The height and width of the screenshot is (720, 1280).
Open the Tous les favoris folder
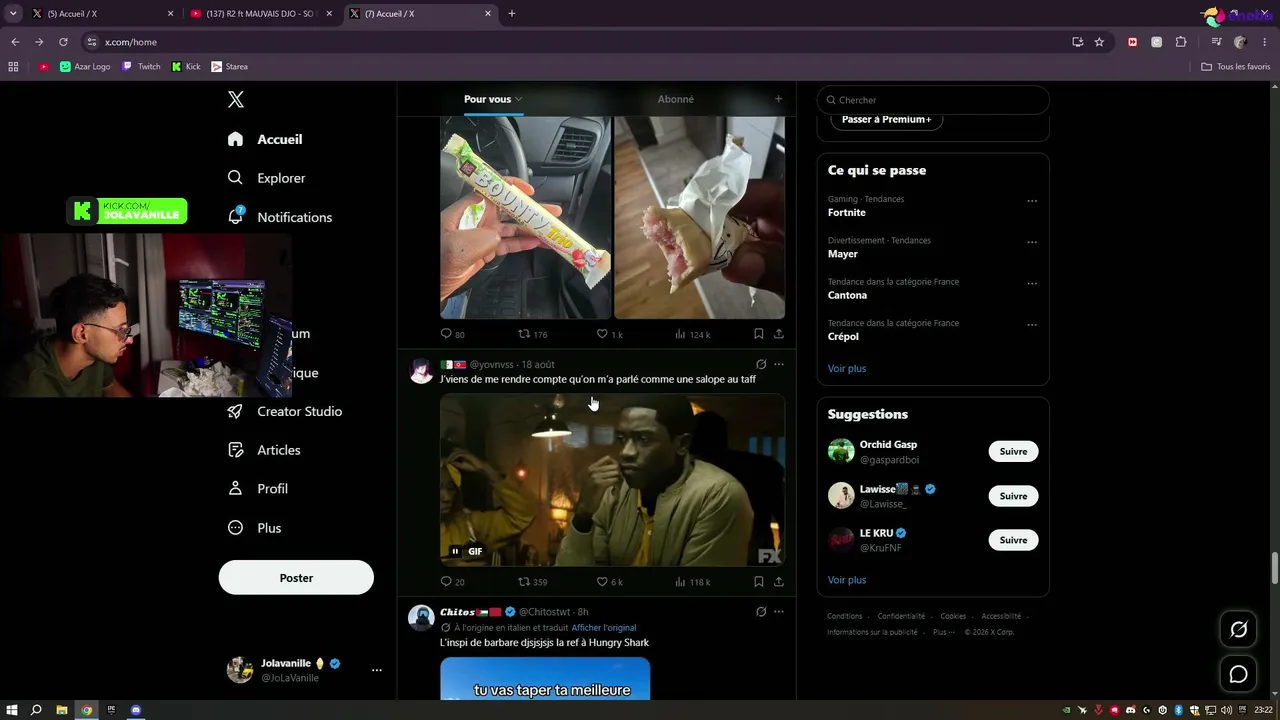click(1236, 67)
